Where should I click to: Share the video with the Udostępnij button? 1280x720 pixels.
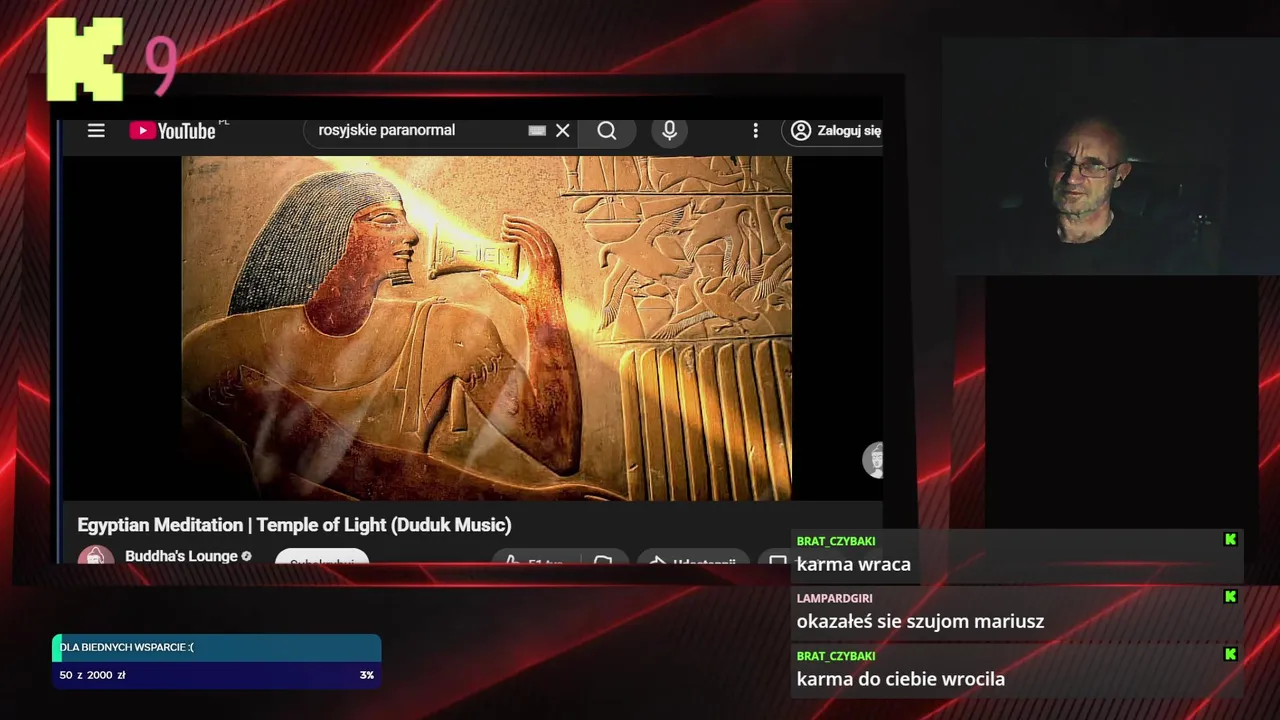pyautogui.click(x=693, y=558)
